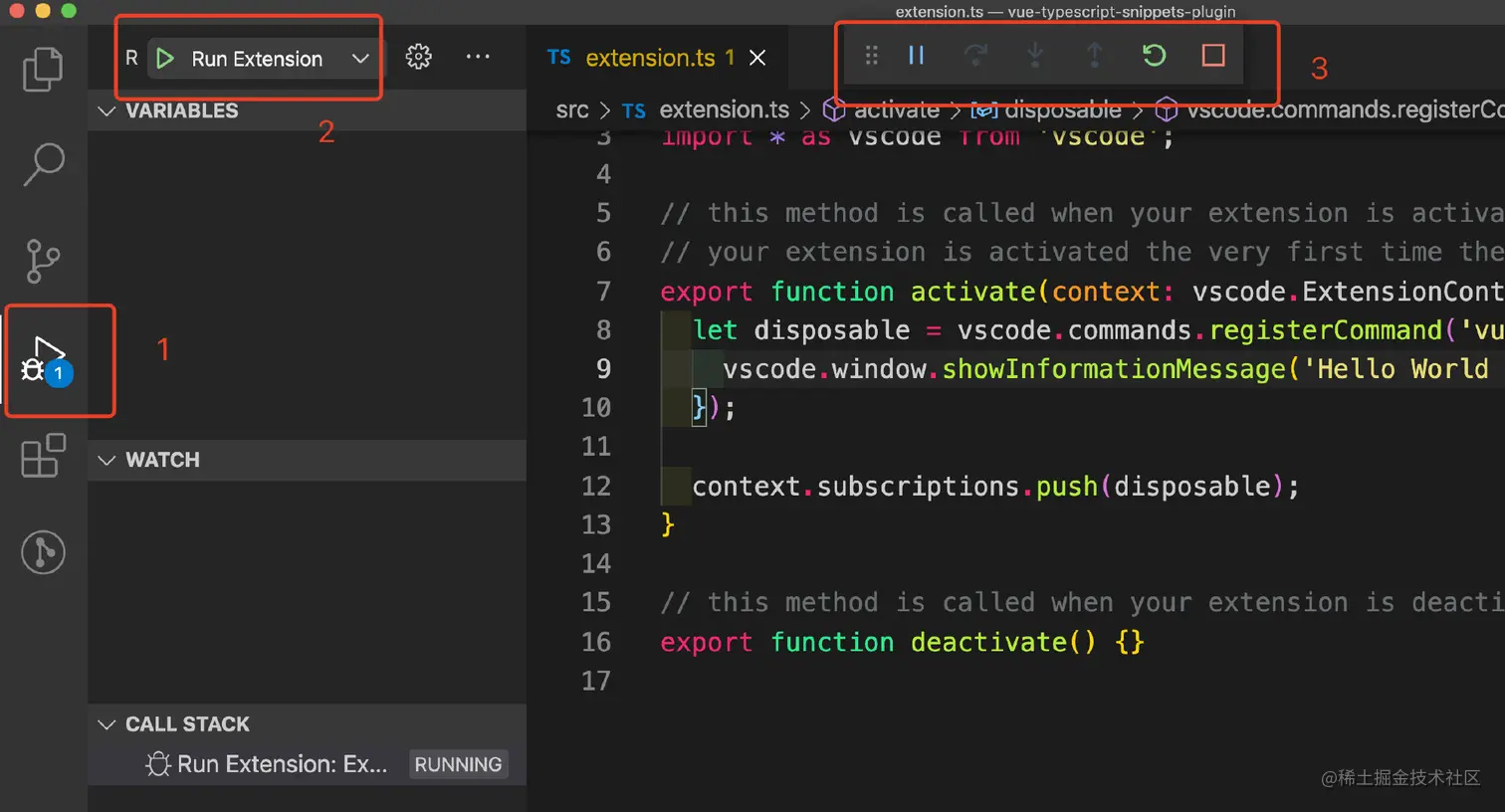Open the Search view in activity bar

click(43, 164)
